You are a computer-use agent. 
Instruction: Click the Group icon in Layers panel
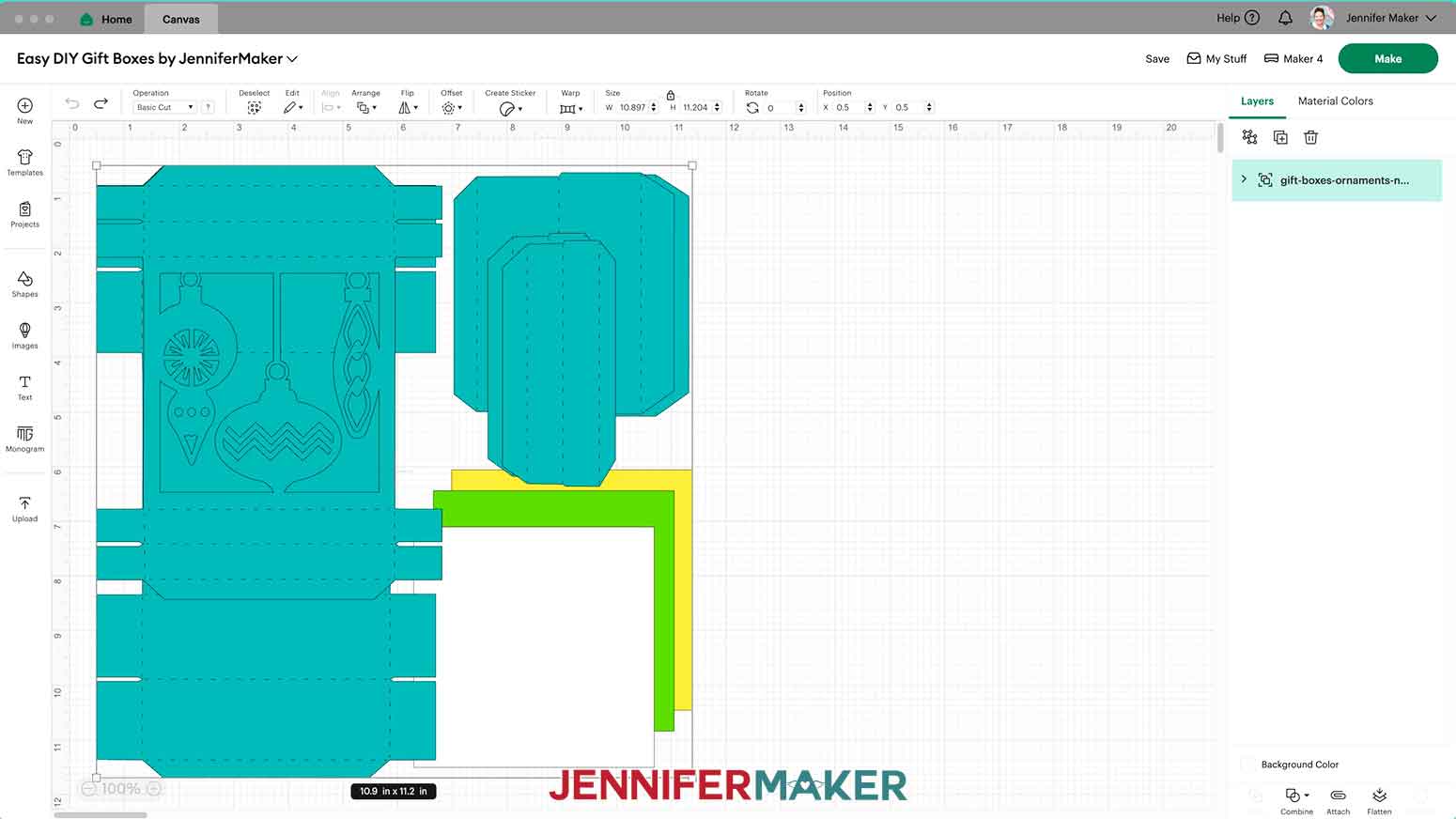click(x=1249, y=137)
